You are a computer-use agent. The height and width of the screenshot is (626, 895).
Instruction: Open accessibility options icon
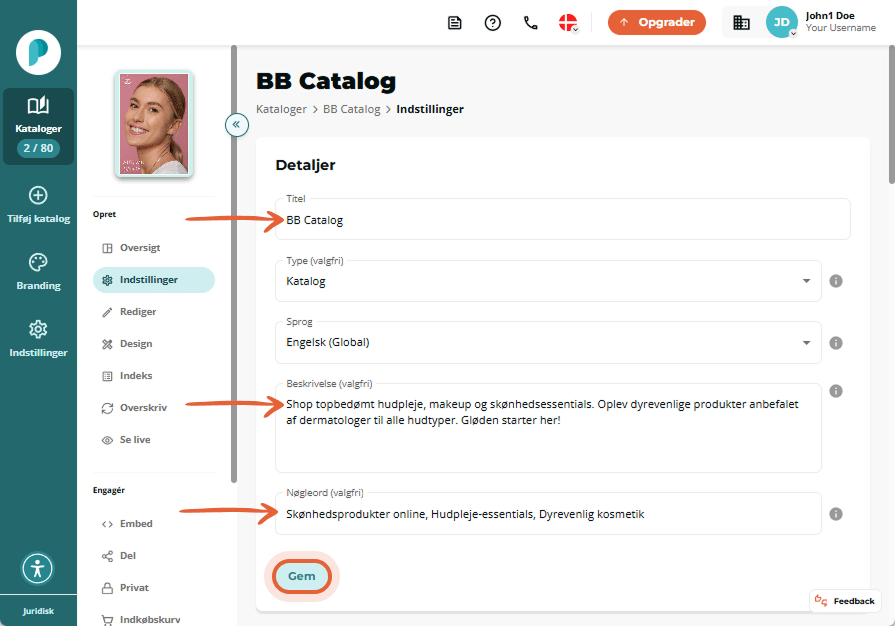(x=38, y=568)
